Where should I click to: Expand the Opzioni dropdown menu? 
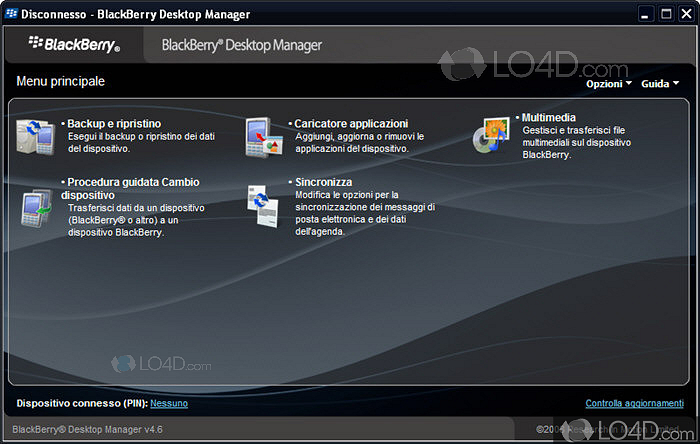point(609,83)
